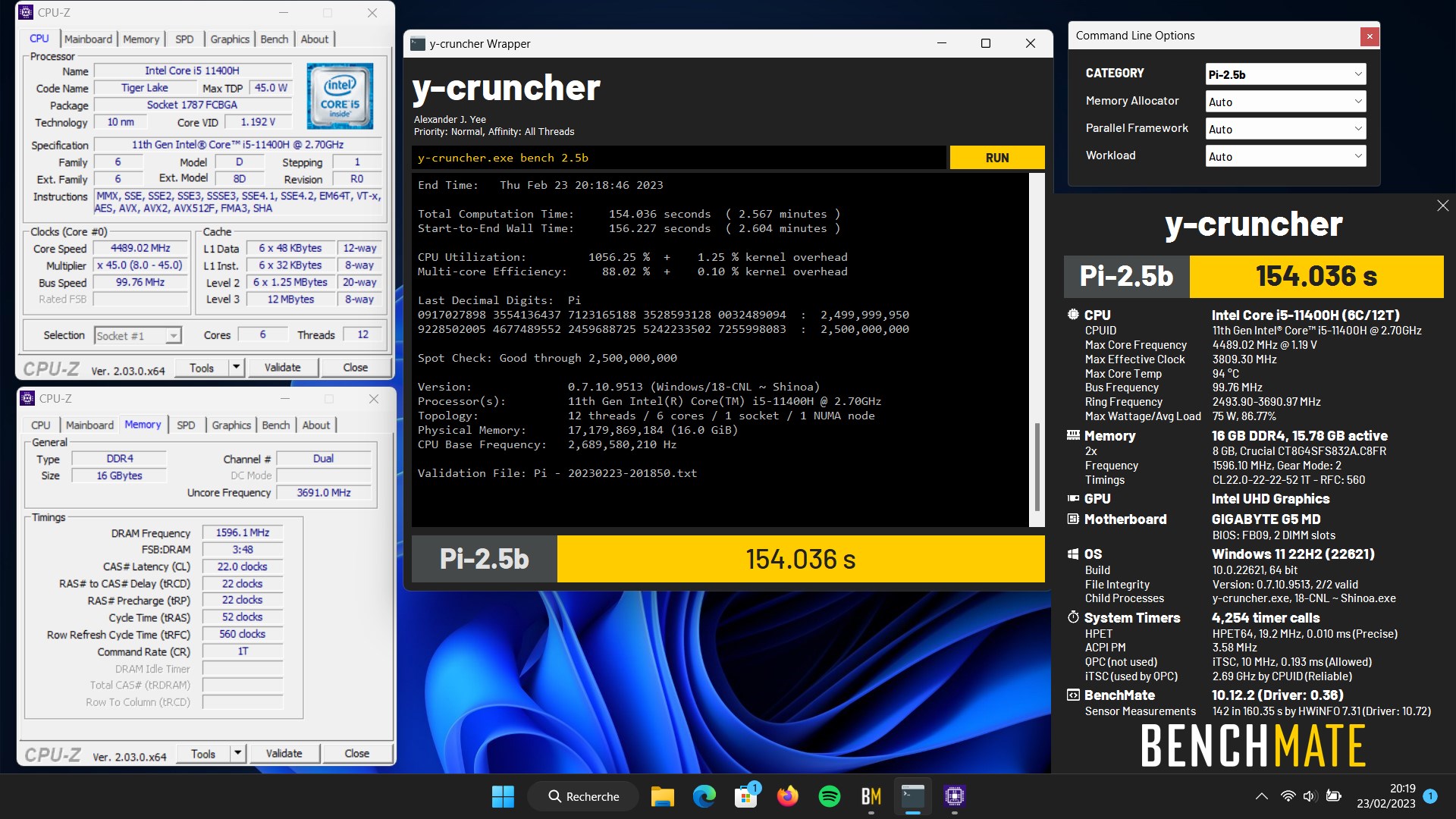Open the Wi-Fi network tray icon
Screen dimensions: 1456x819
tap(1288, 796)
